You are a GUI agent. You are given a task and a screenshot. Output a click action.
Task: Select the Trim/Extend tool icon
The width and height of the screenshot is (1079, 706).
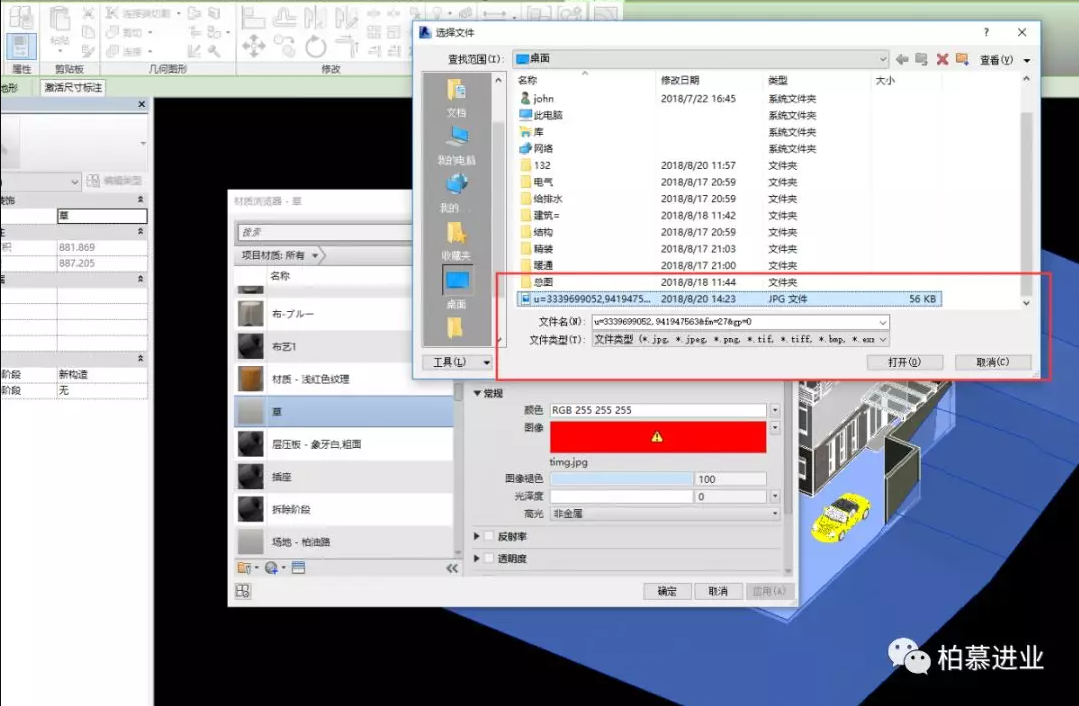tap(347, 47)
